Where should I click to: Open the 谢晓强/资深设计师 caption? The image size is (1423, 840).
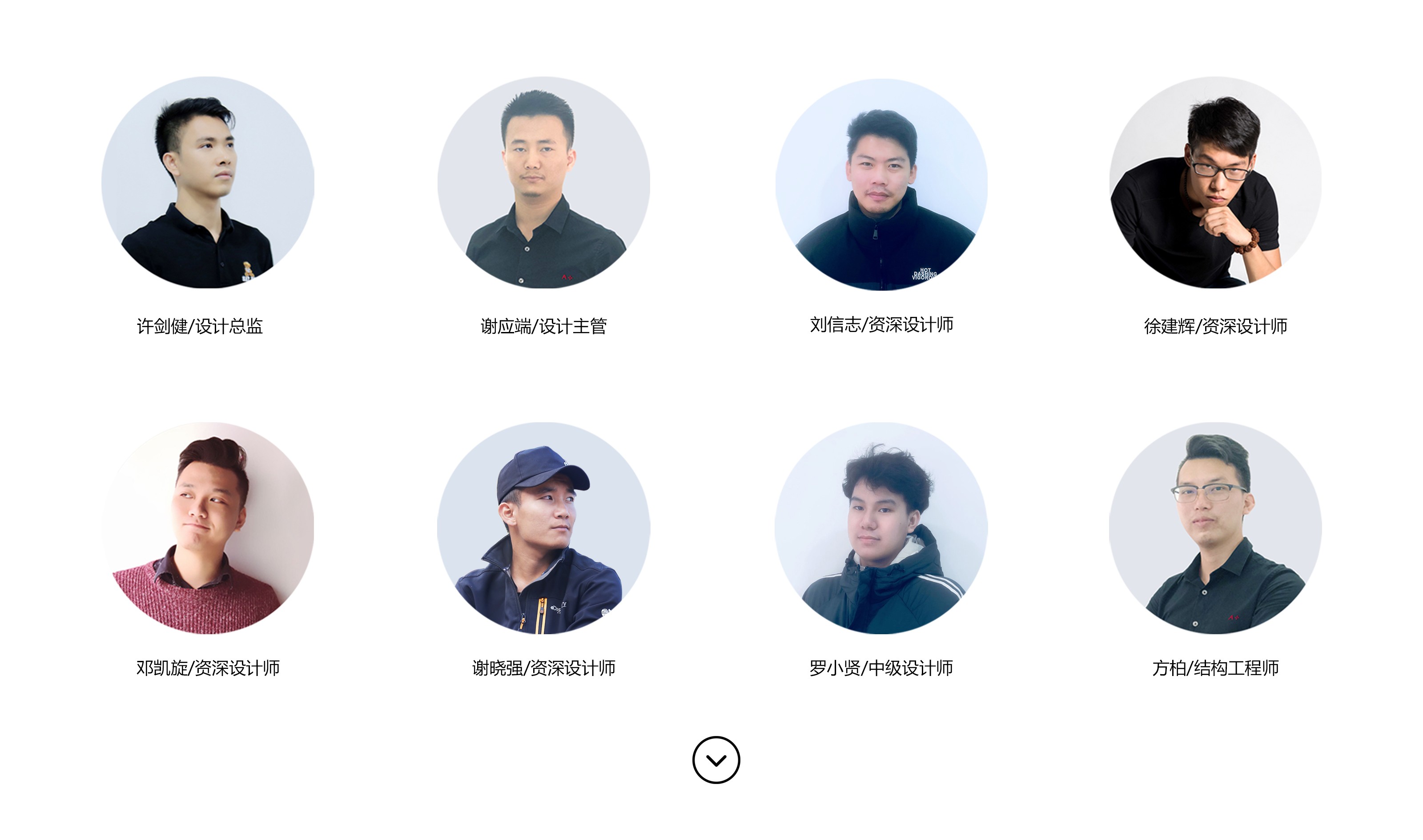(543, 668)
